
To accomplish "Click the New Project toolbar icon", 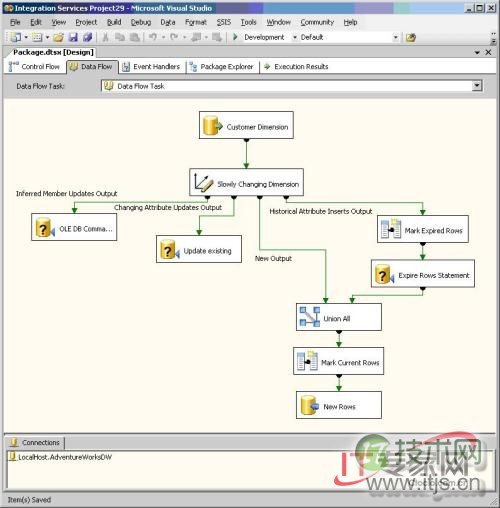I will [x=15, y=37].
